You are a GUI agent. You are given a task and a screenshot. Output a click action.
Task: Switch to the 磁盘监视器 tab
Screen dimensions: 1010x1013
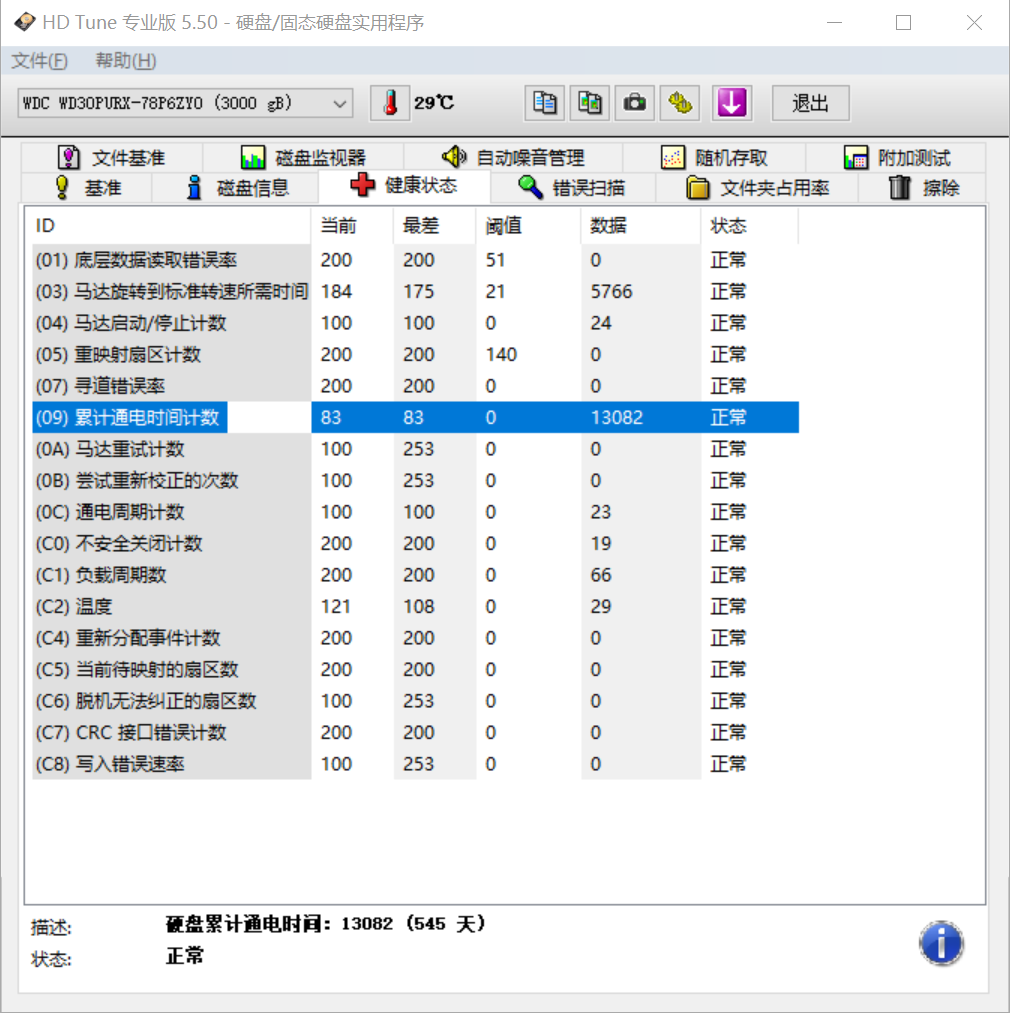coord(303,157)
